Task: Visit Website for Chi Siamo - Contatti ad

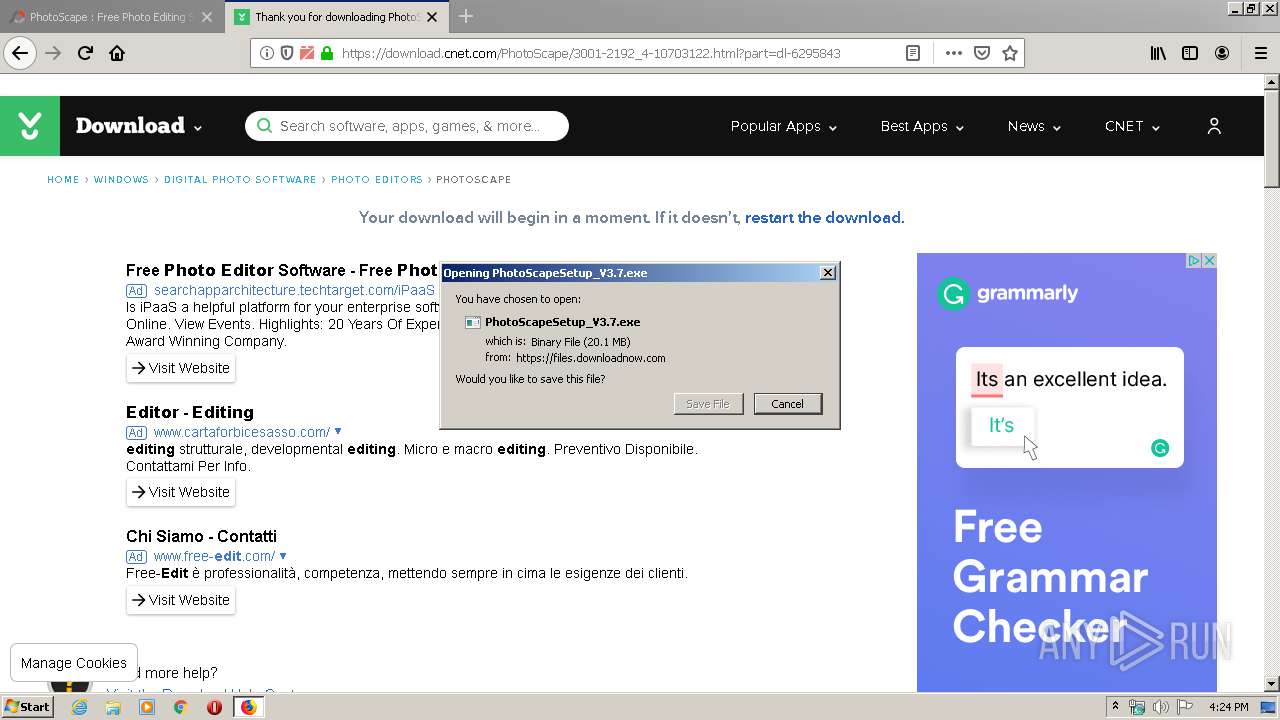Action: [x=181, y=600]
